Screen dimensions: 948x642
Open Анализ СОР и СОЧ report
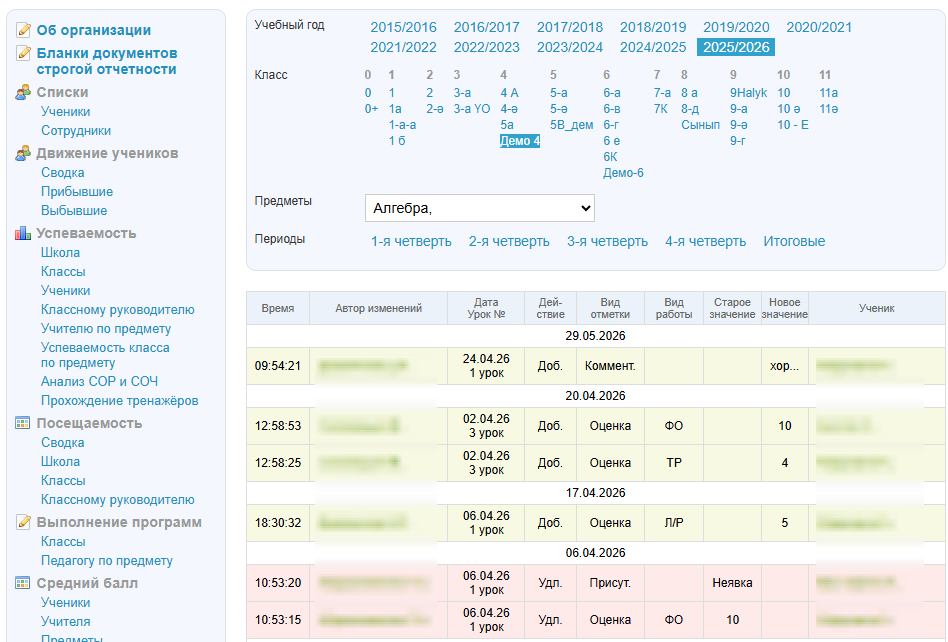pos(99,381)
